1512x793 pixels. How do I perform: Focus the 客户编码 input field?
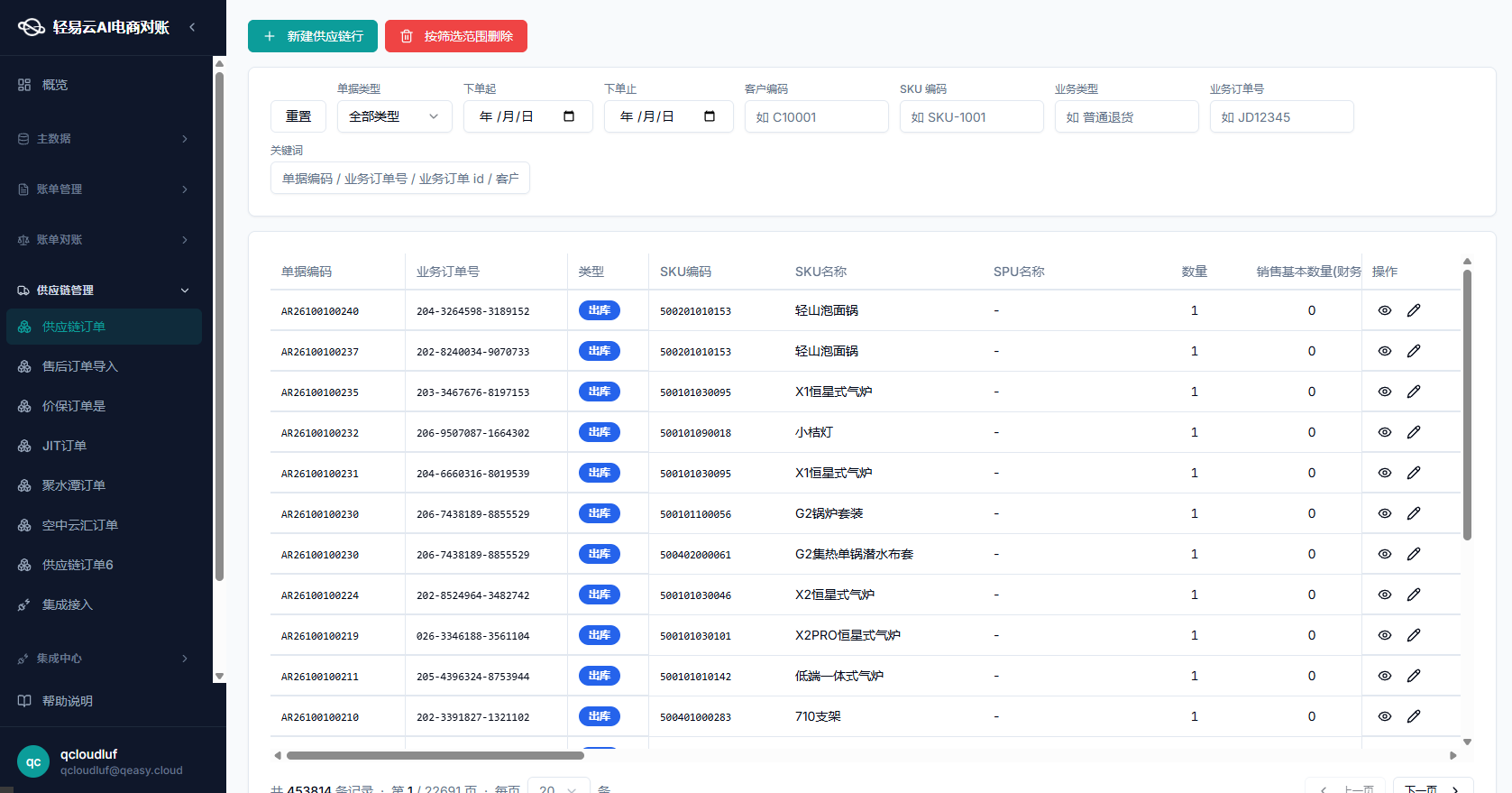(x=817, y=116)
